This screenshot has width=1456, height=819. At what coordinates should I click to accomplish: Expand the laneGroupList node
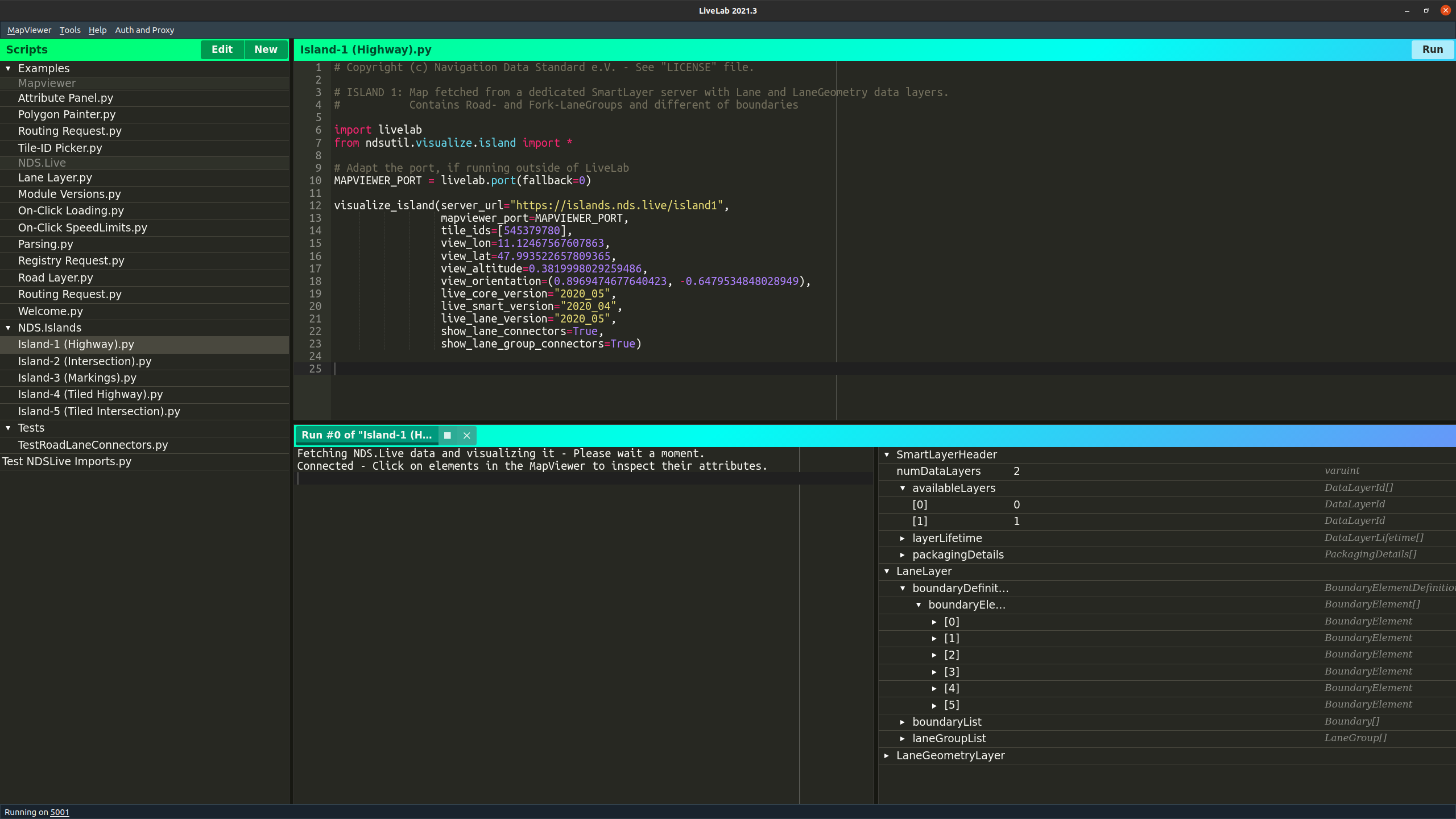click(x=903, y=738)
